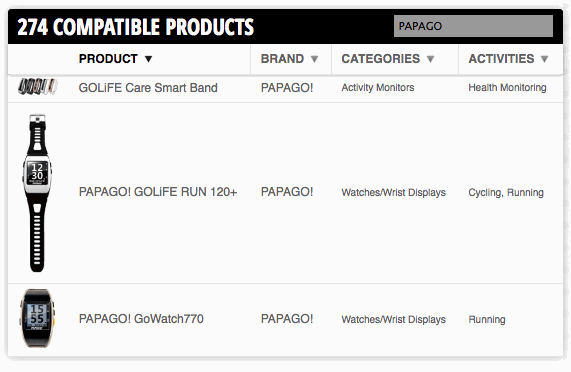This screenshot has height=372, width=571.
Task: Open the GoWatch770 watch image
Action: [38, 318]
